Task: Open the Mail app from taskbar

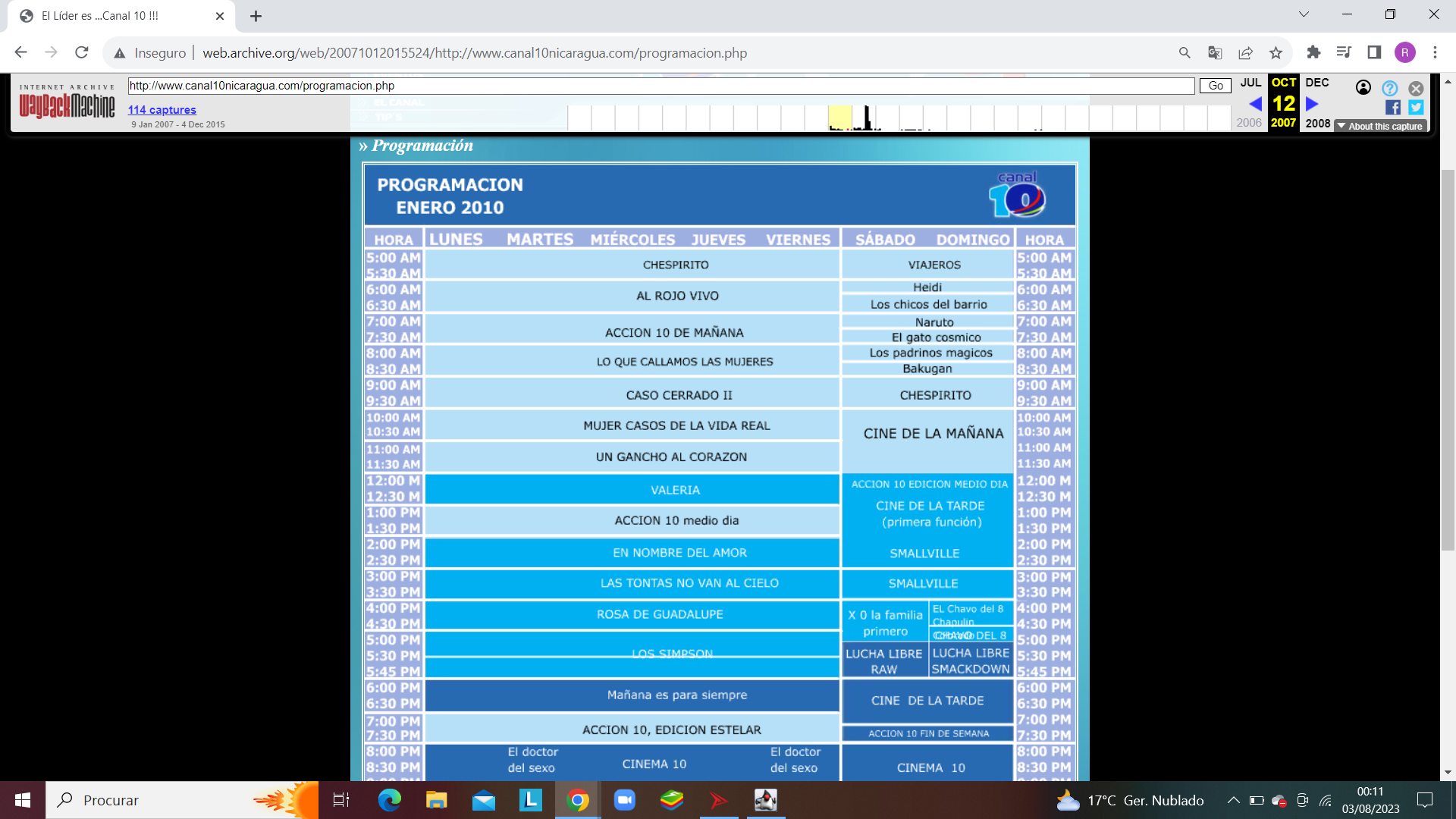Action: pyautogui.click(x=483, y=800)
